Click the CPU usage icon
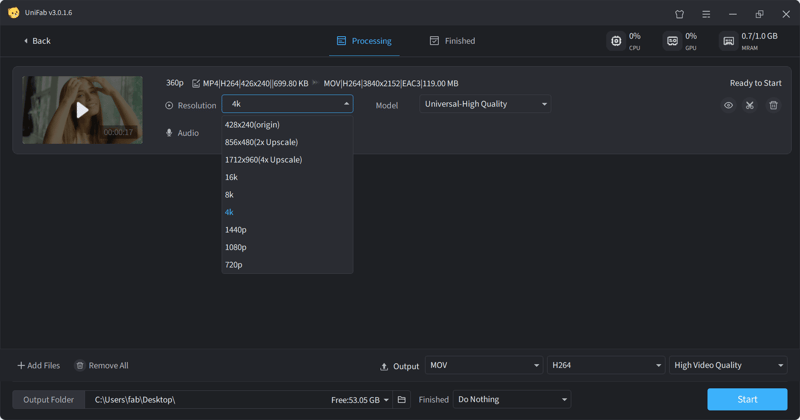 click(616, 41)
